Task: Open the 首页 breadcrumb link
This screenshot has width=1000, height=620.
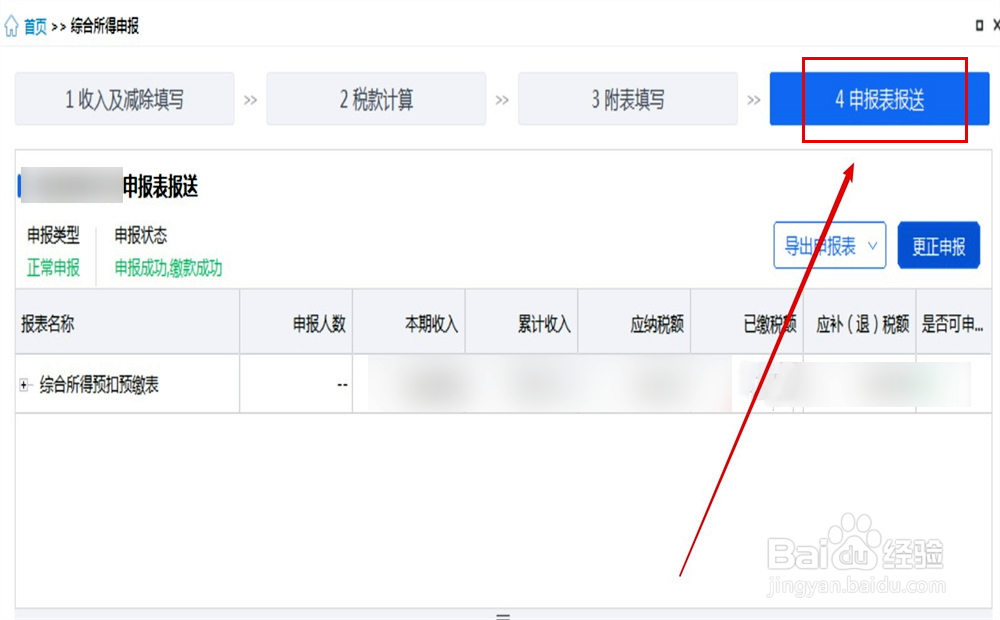Action: click(31, 25)
